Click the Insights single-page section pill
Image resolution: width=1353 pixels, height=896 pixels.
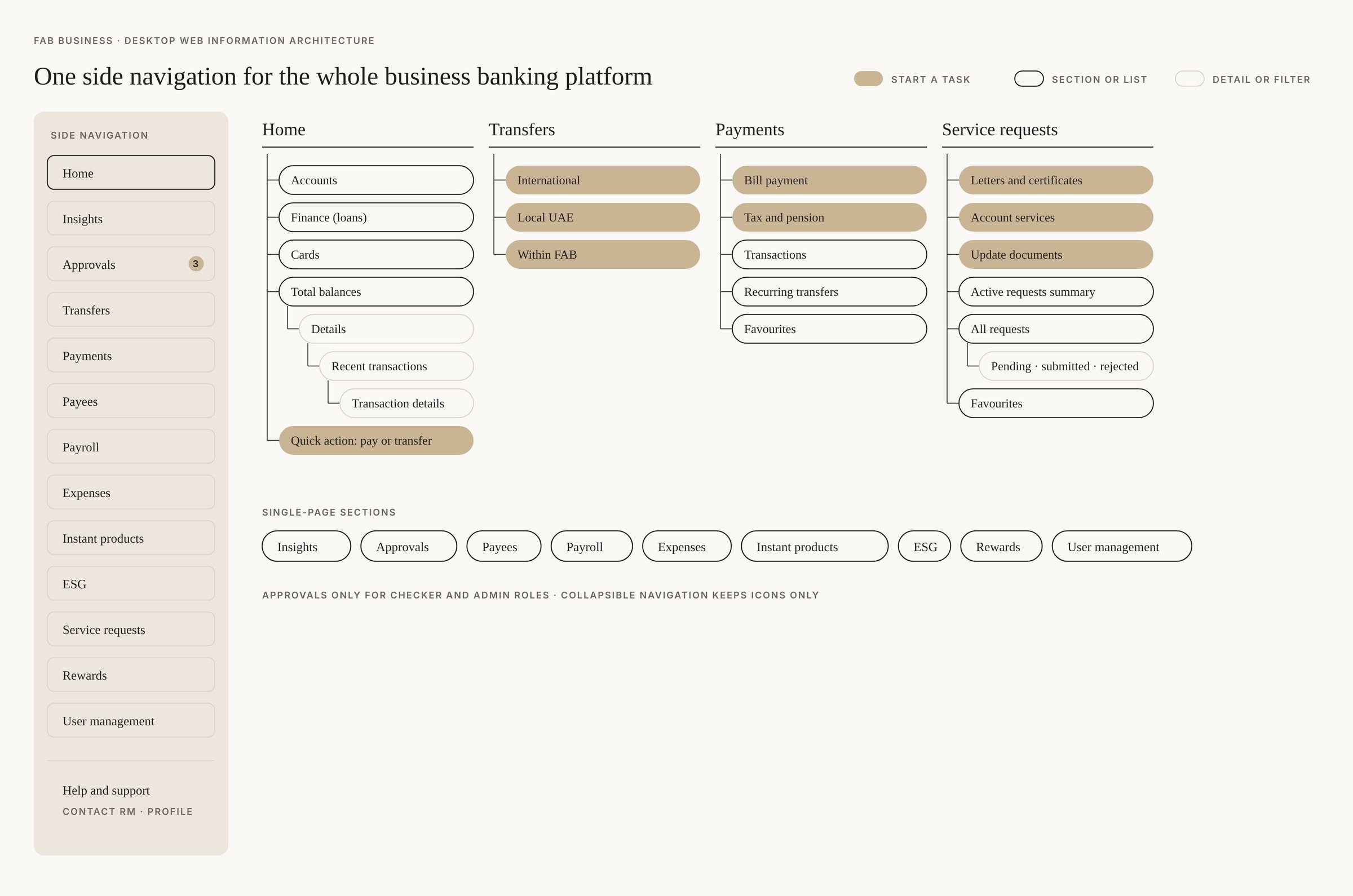pos(306,546)
